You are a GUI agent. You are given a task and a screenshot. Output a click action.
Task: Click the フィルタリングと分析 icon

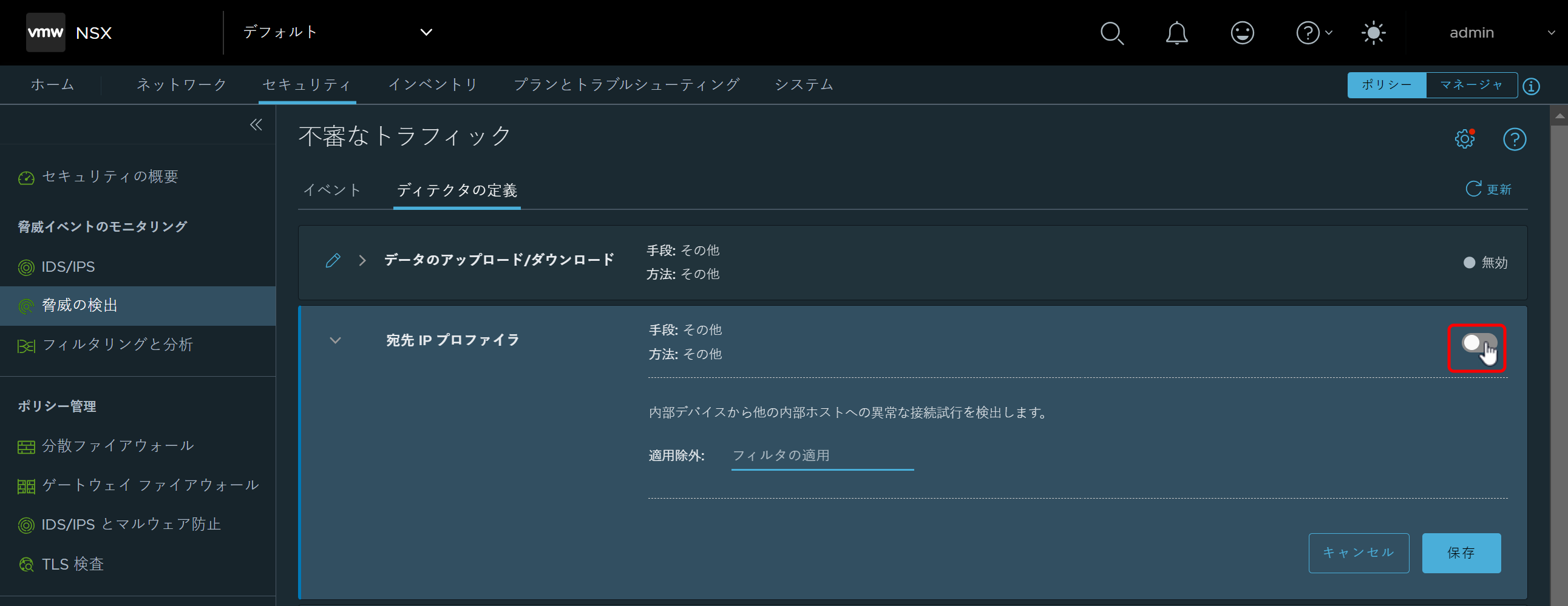[x=26, y=346]
